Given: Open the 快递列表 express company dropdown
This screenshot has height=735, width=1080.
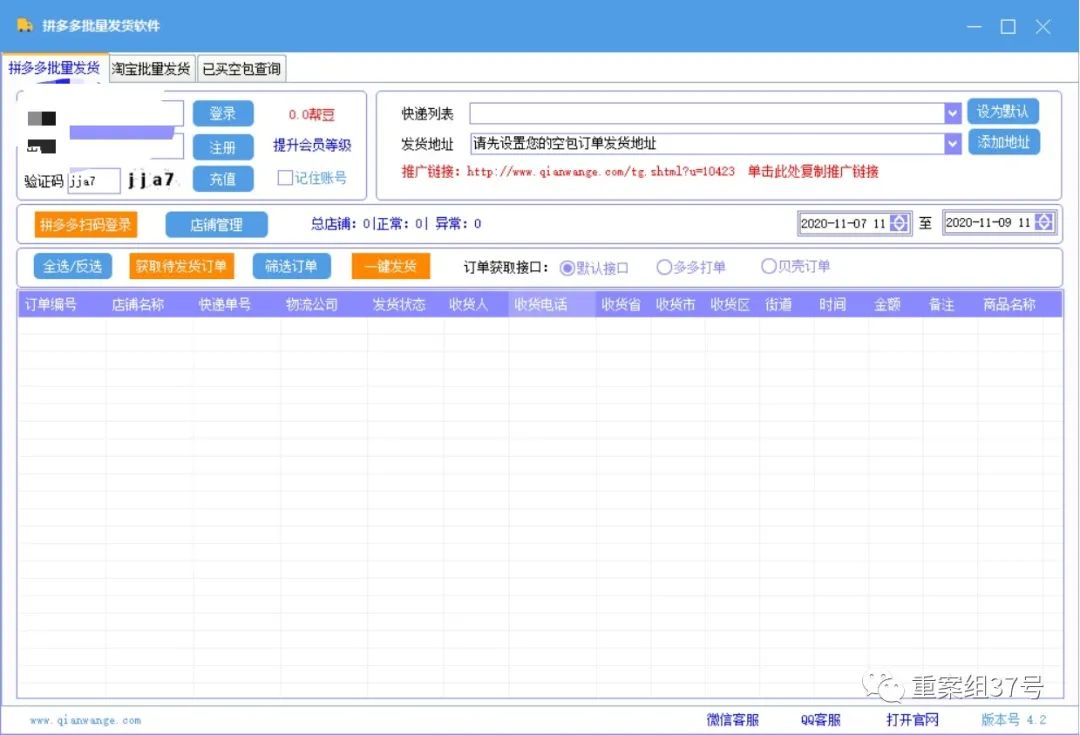Looking at the screenshot, I should tap(950, 113).
